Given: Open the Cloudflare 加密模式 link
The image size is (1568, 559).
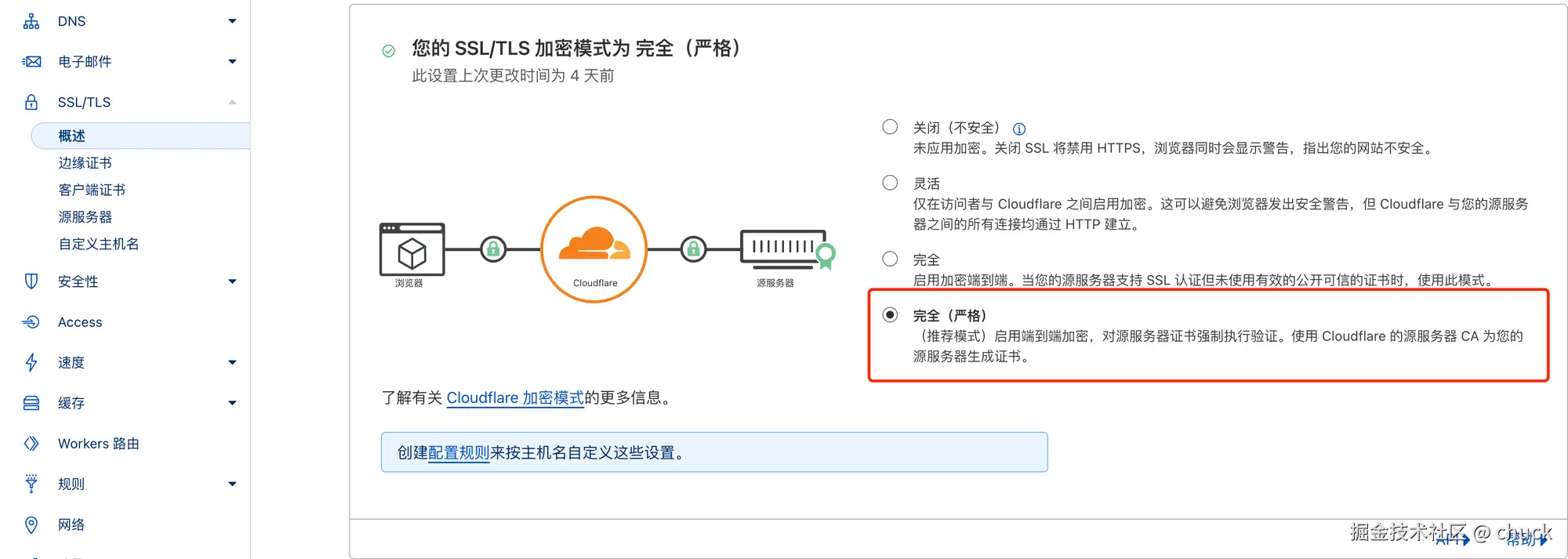Looking at the screenshot, I should click(x=515, y=398).
